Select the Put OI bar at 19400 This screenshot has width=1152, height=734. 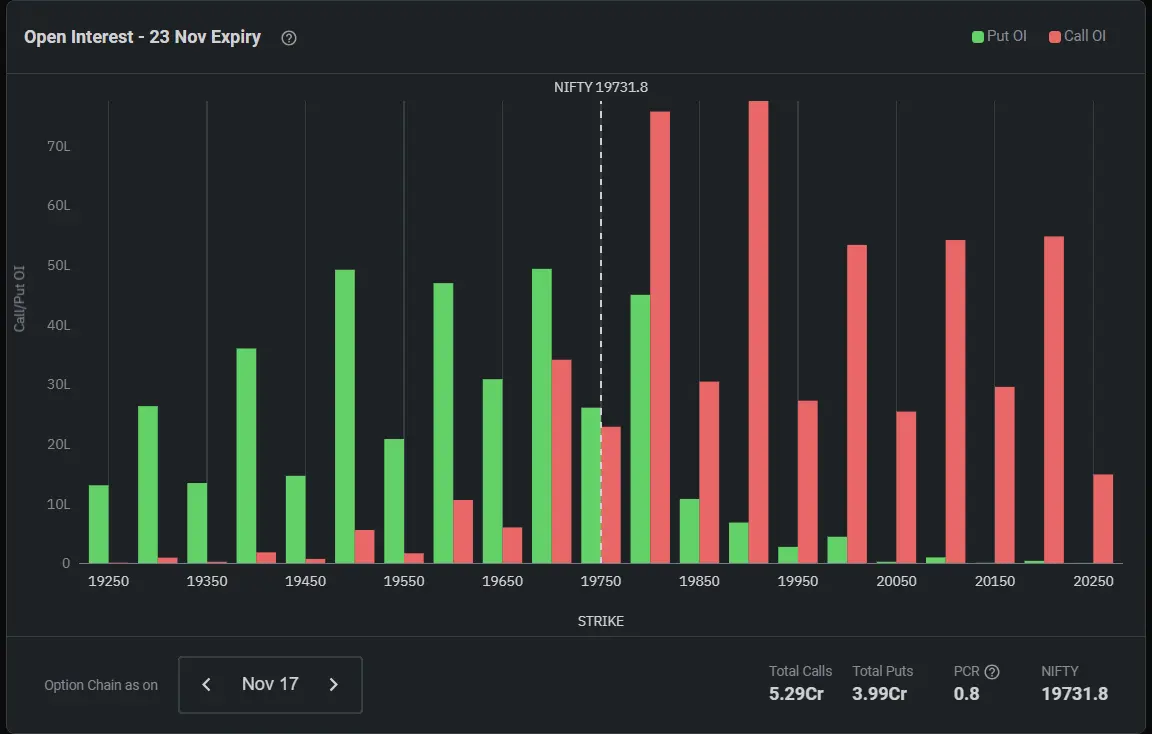[x=246, y=456]
